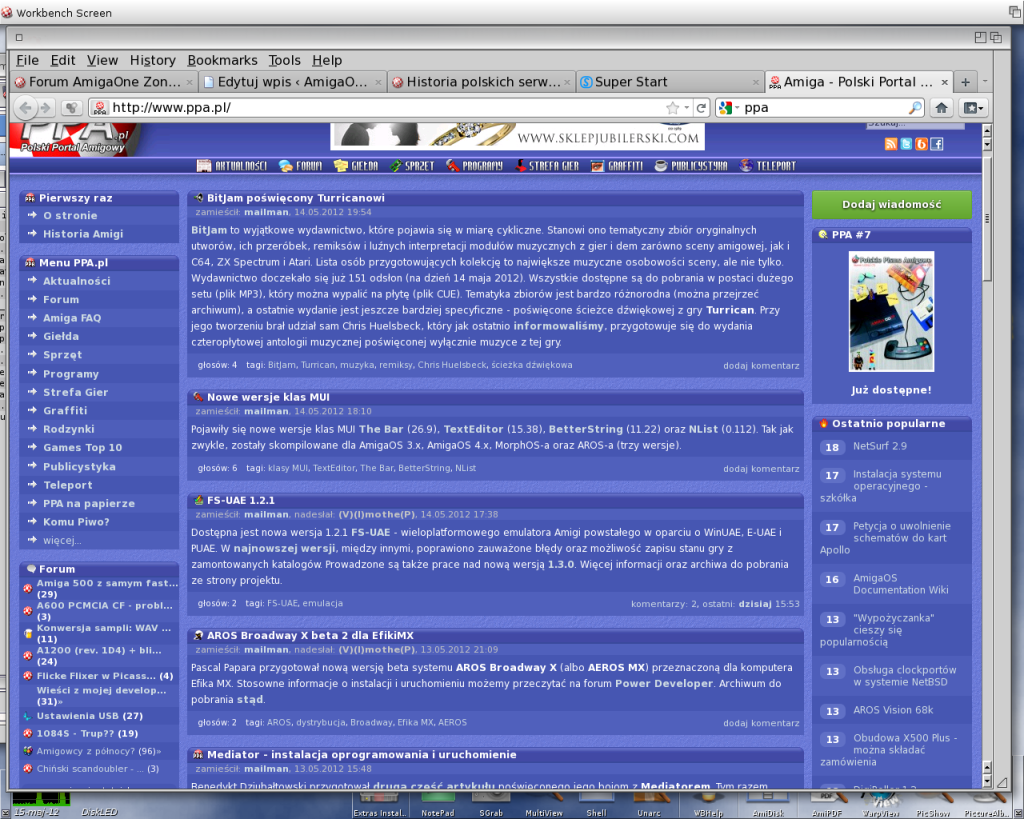Switch to the Forum AmigaOne Zone tab
Viewport: 1024px width, 819px height.
coord(104,82)
